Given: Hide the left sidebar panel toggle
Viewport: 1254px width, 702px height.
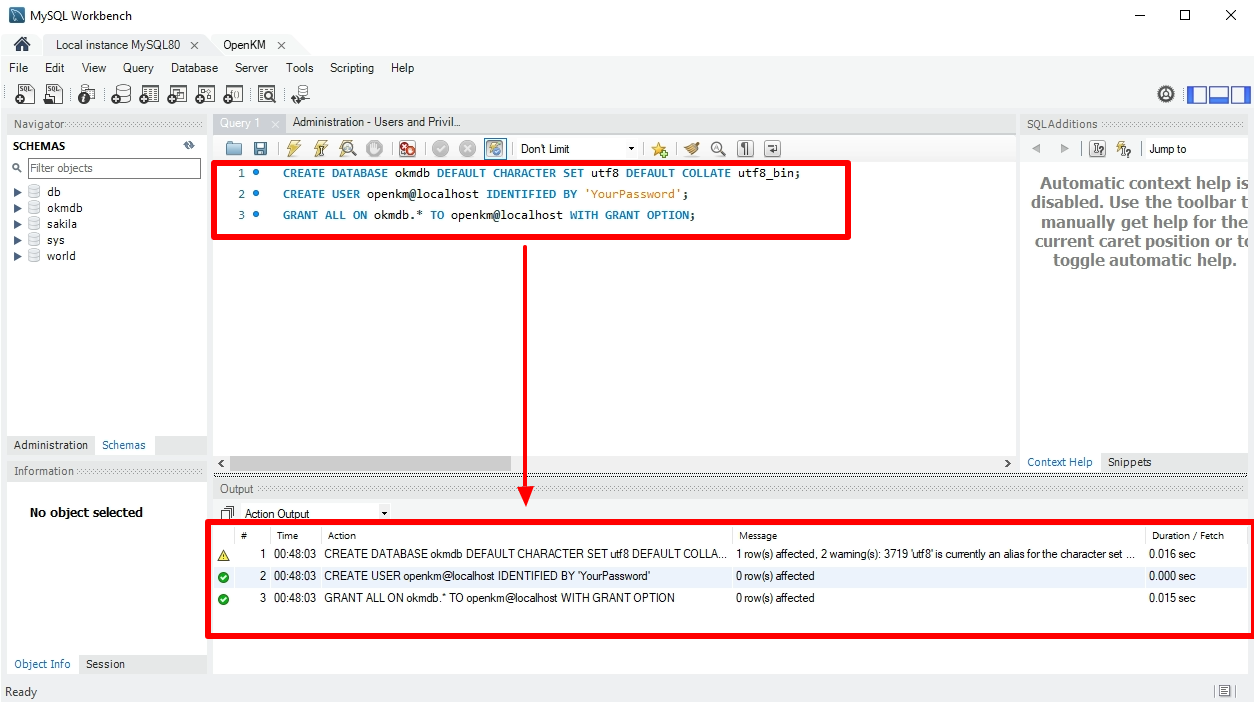Looking at the screenshot, I should point(1197,95).
